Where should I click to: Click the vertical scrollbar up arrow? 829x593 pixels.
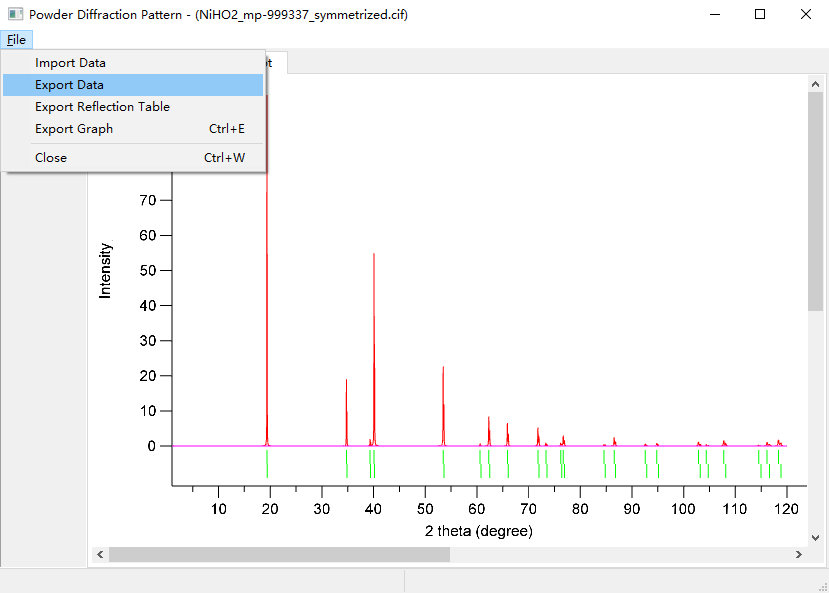pyautogui.click(x=815, y=82)
